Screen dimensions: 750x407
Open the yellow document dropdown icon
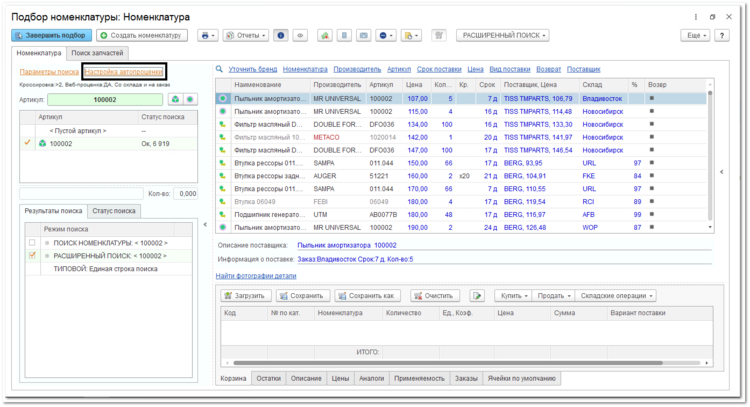tap(411, 35)
